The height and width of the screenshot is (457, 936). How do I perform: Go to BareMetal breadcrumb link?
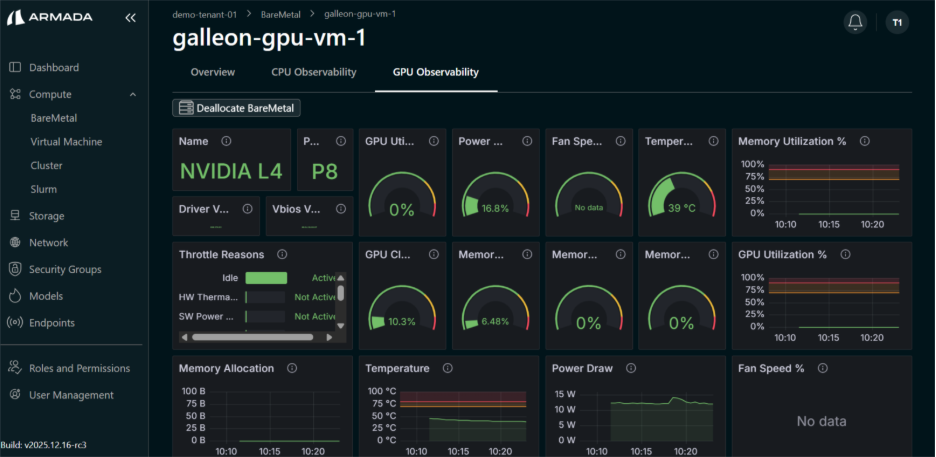click(281, 14)
